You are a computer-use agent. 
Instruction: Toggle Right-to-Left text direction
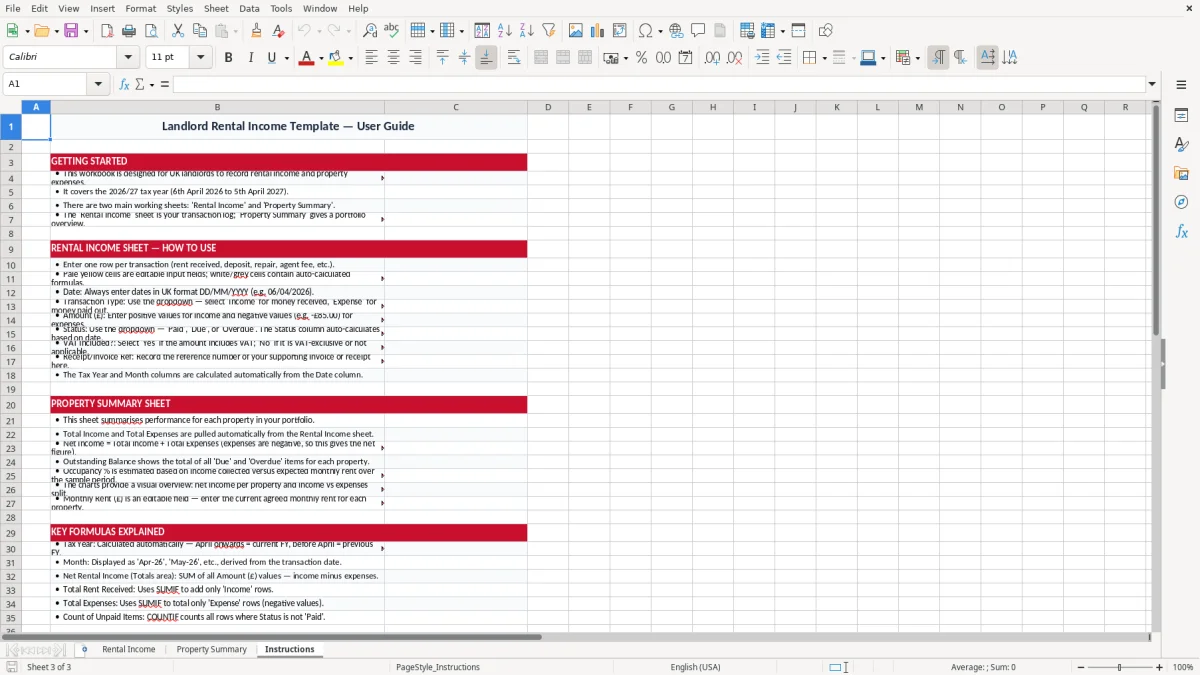click(960, 58)
